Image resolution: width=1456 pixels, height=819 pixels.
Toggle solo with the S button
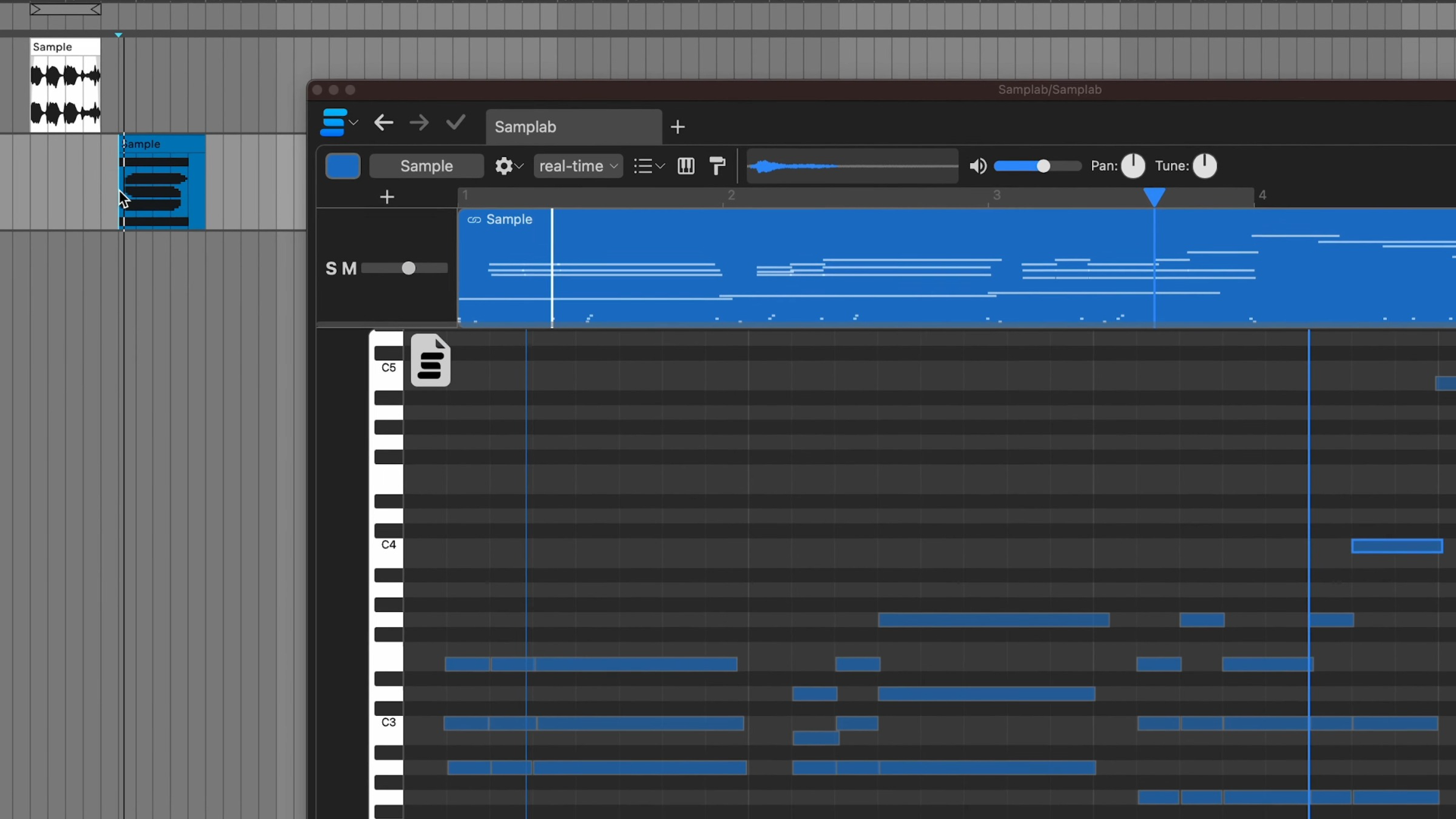pos(331,268)
